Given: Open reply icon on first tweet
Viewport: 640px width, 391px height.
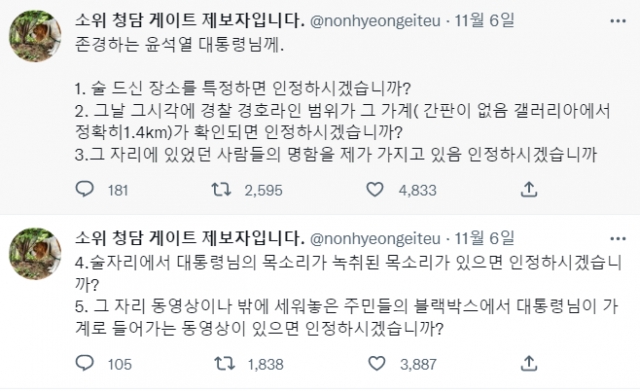Looking at the screenshot, I should tap(84, 189).
